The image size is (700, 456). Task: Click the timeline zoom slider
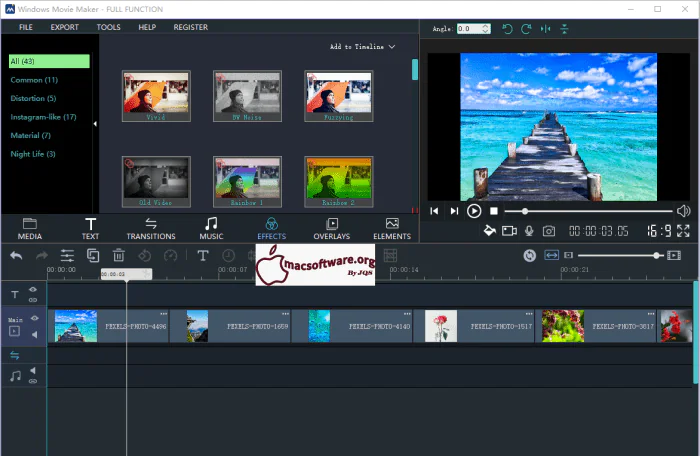click(x=621, y=255)
